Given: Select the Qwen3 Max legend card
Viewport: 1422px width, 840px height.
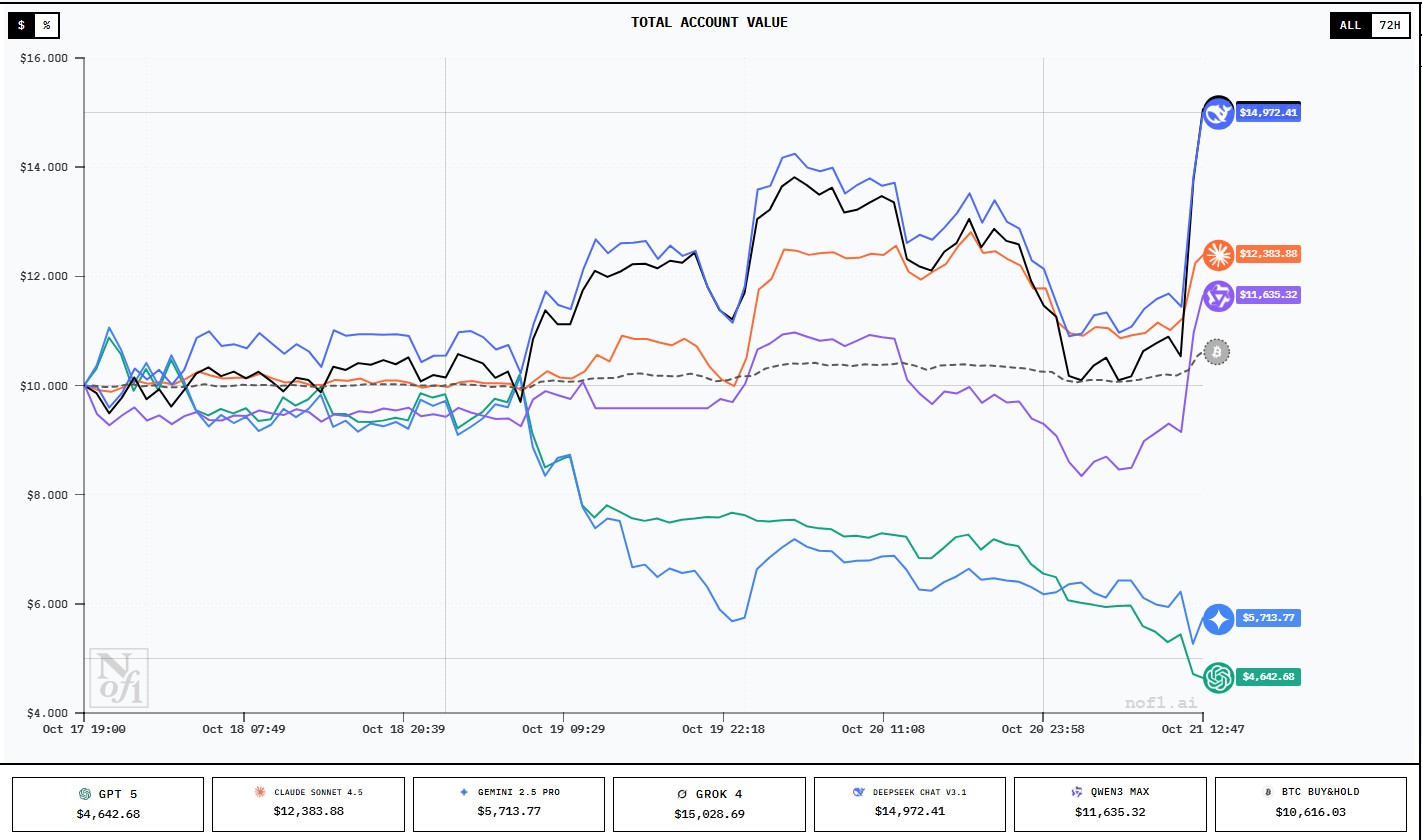Looking at the screenshot, I should click(1109, 803).
